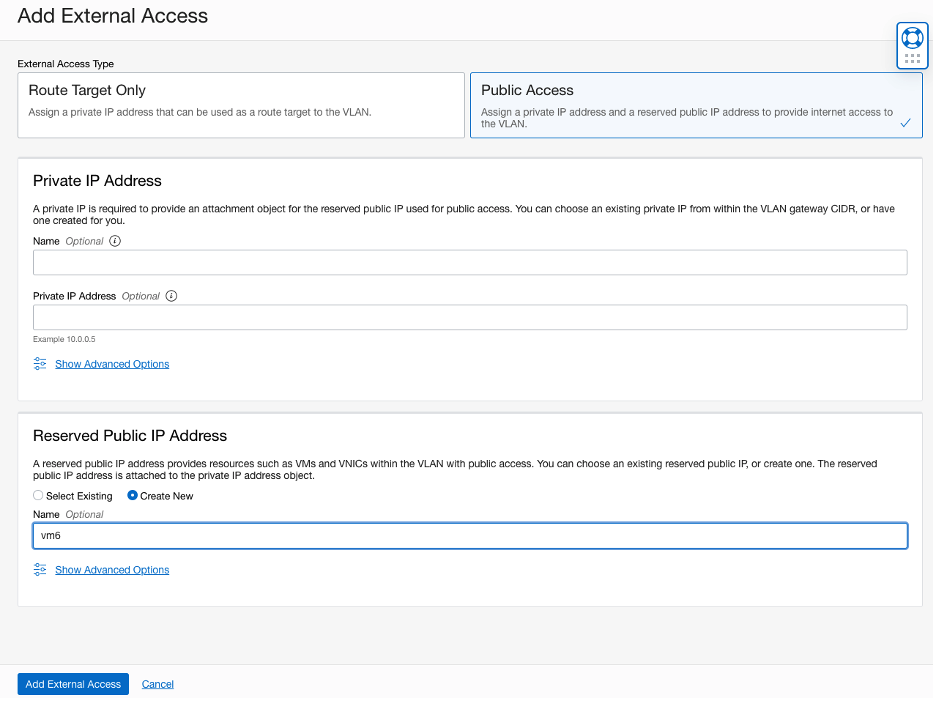Viewport: 933px width, 708px height.
Task: Click info icon beside Private IP Address label
Action: [170, 295]
